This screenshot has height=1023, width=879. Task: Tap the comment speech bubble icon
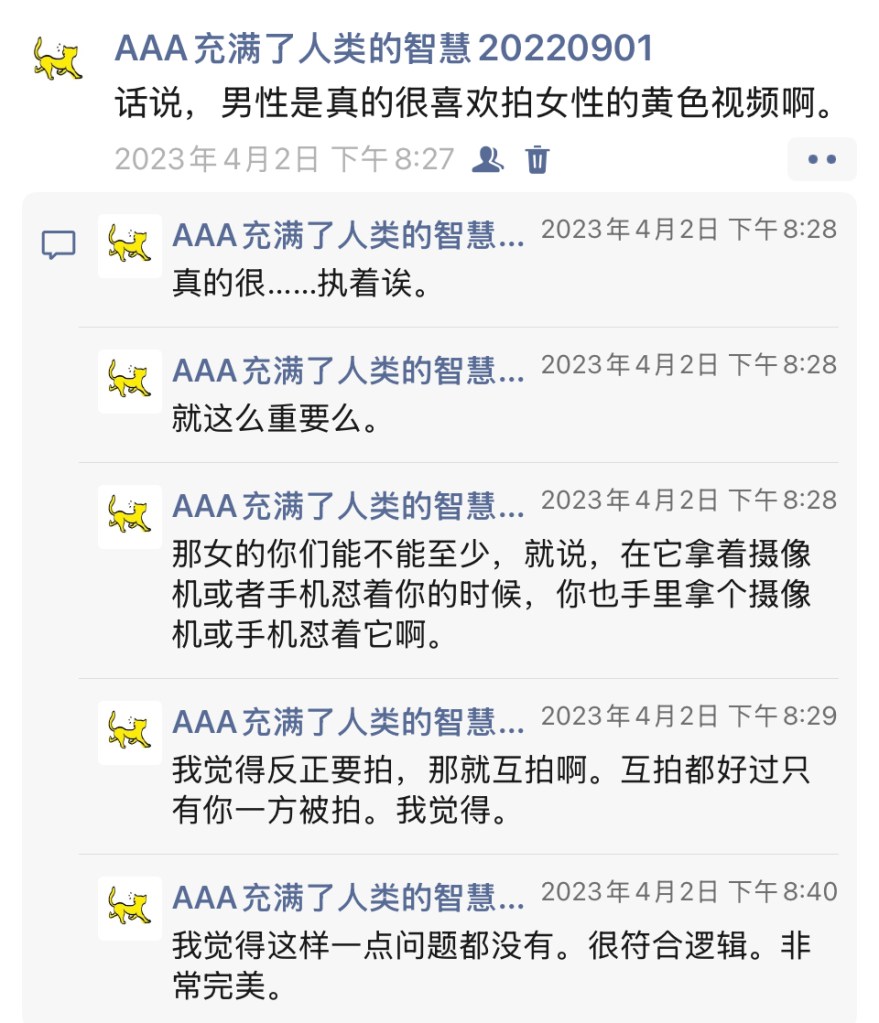[x=59, y=245]
